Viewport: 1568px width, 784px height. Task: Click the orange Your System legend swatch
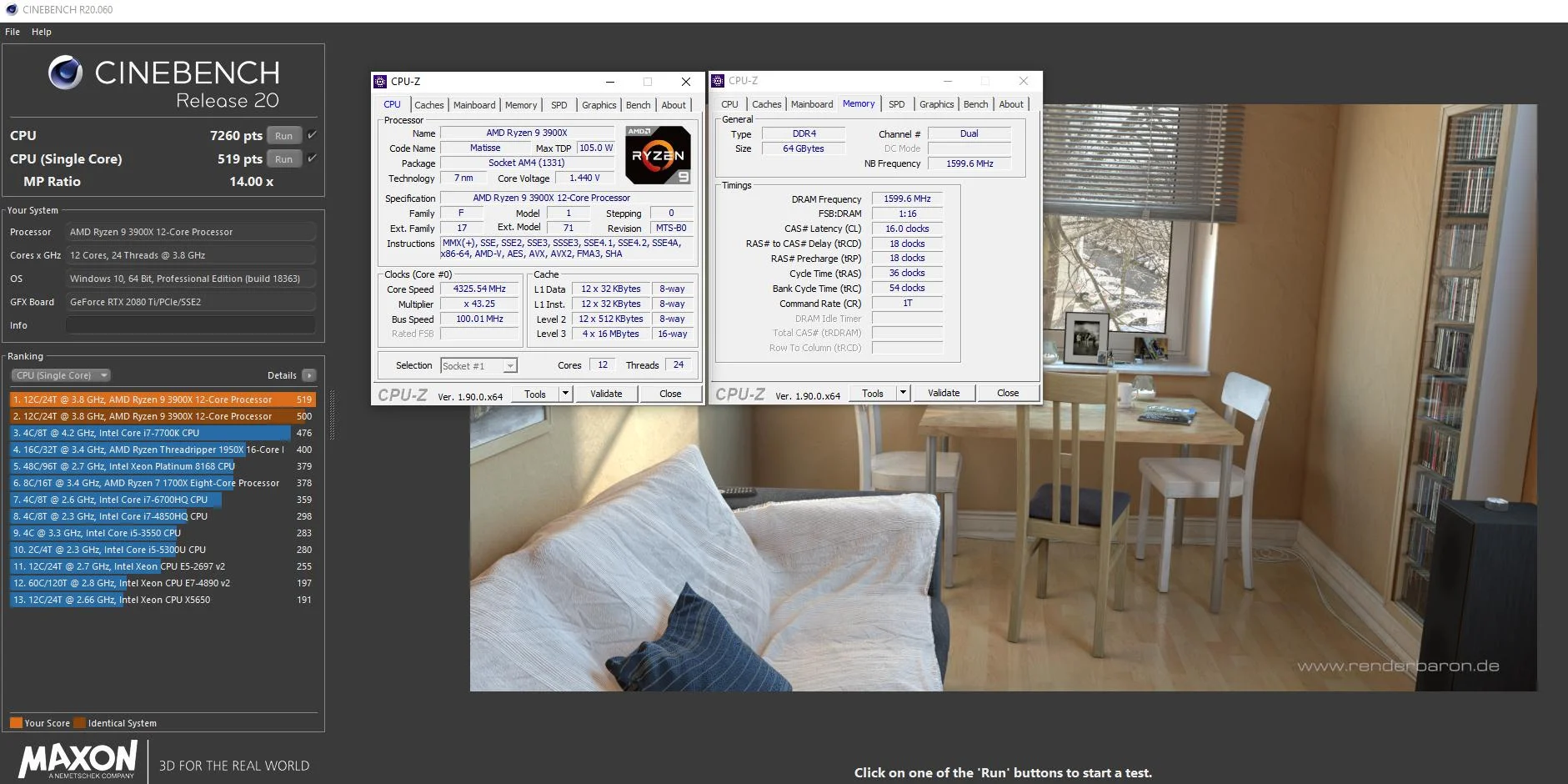coord(16,723)
